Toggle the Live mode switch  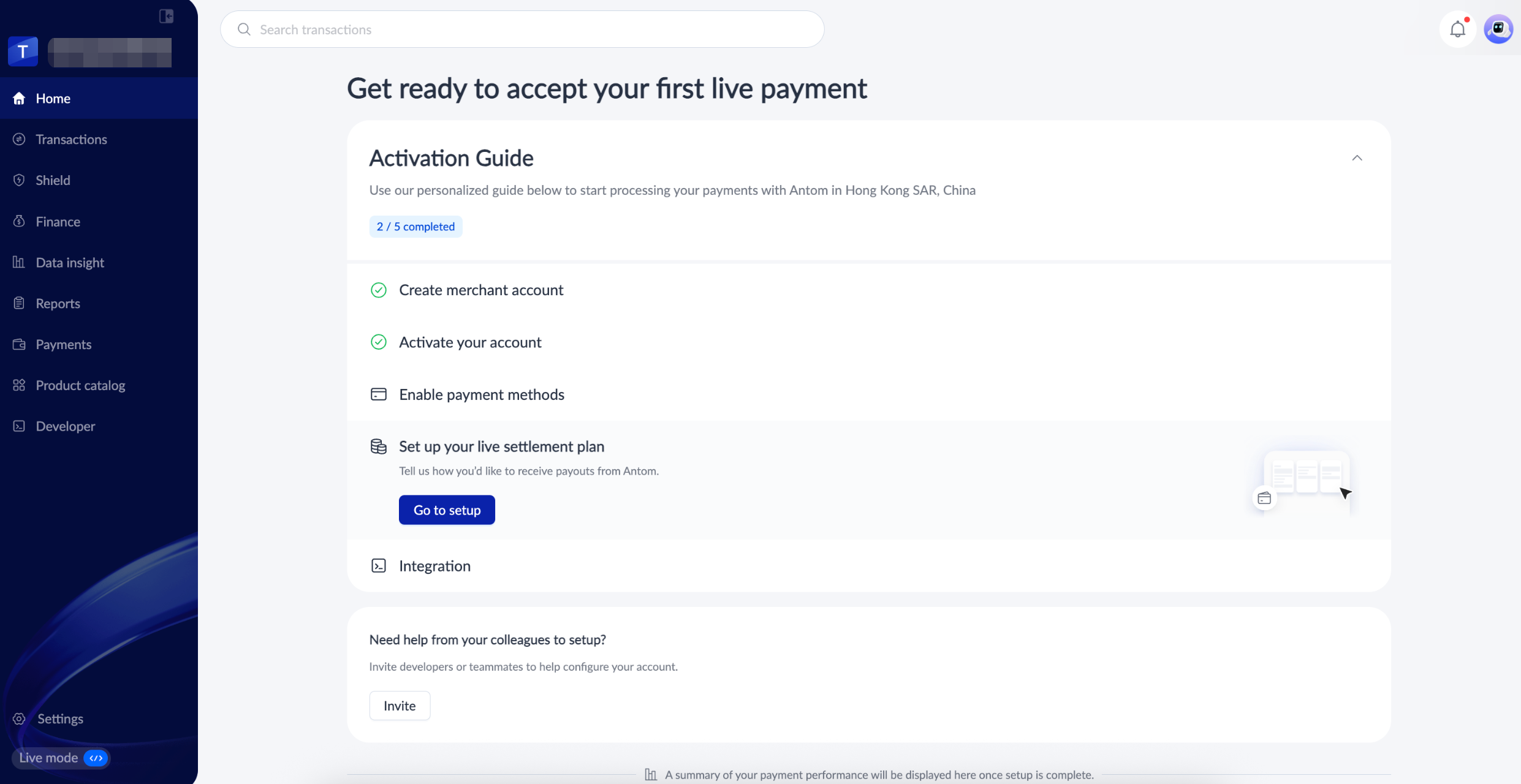point(96,758)
